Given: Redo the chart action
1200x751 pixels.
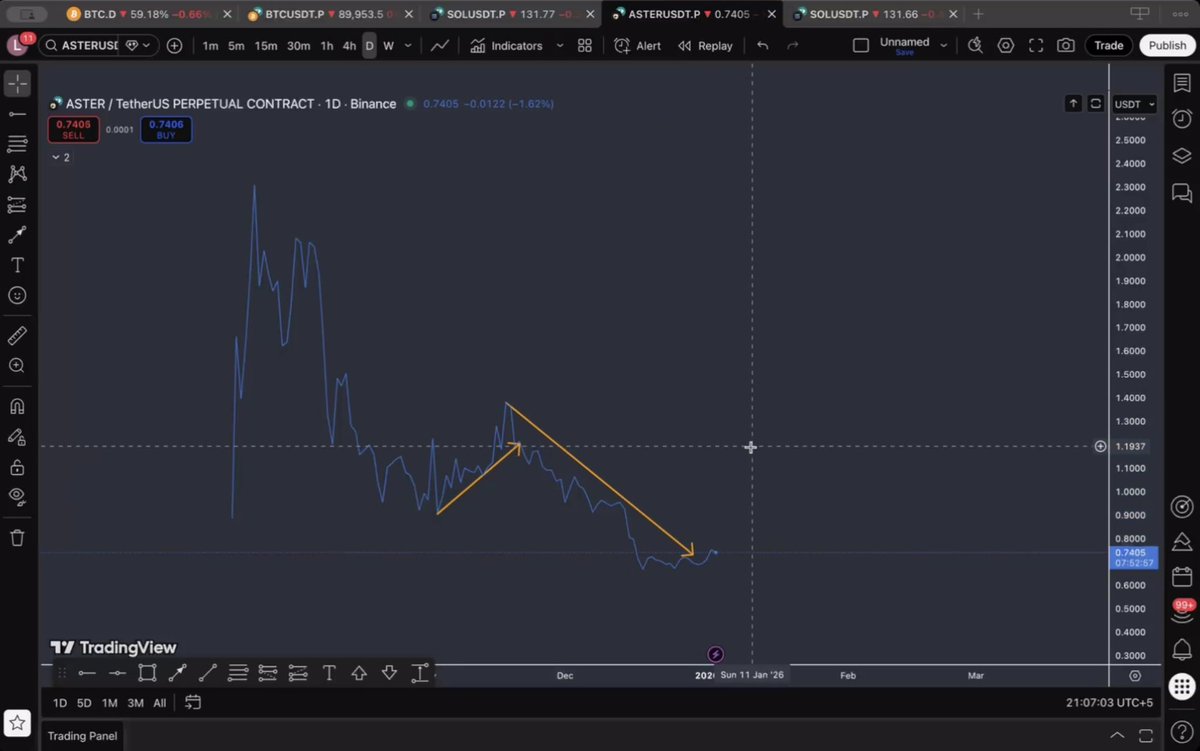Looking at the screenshot, I should pos(793,46).
